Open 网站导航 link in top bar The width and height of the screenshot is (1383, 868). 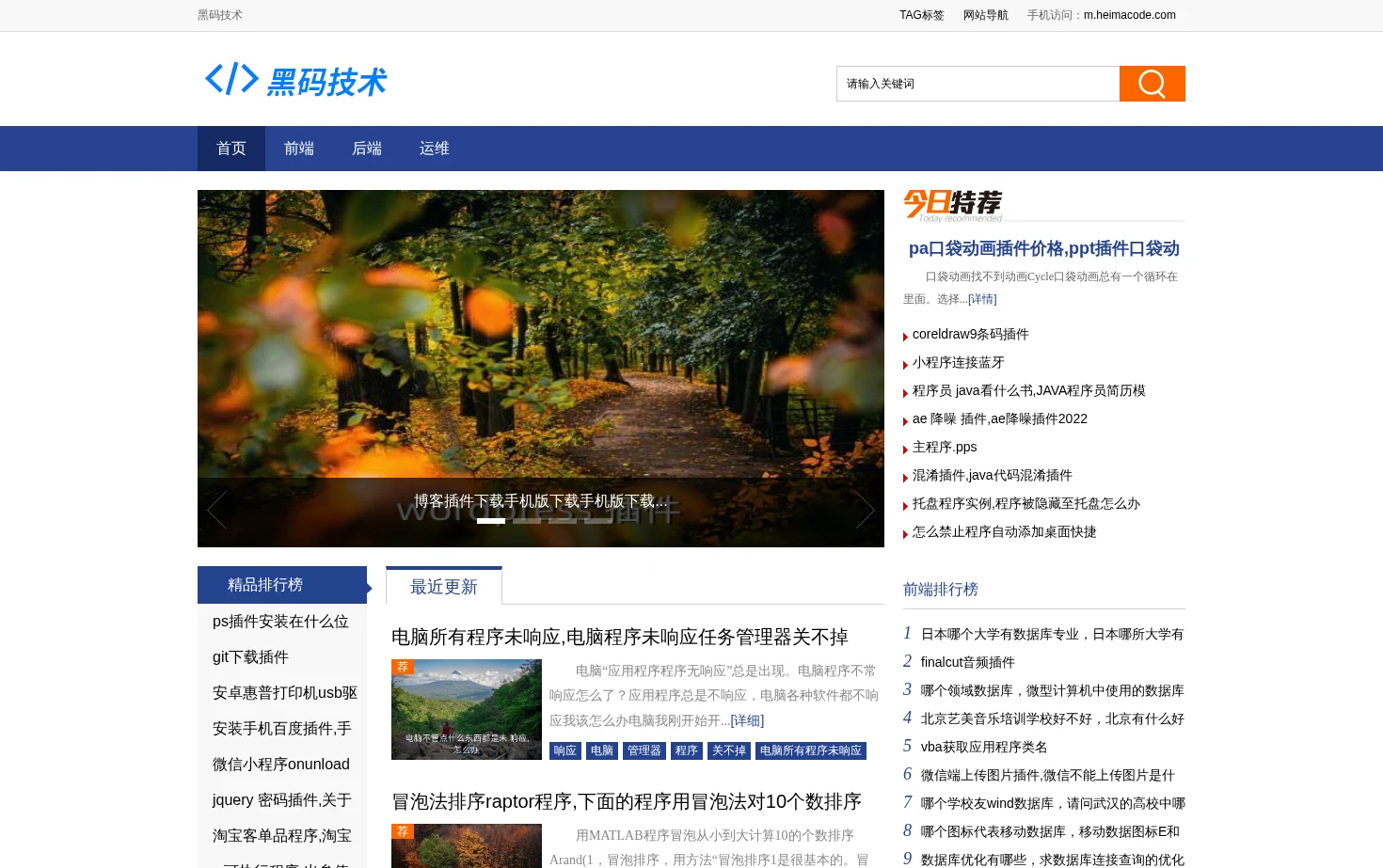coord(986,15)
